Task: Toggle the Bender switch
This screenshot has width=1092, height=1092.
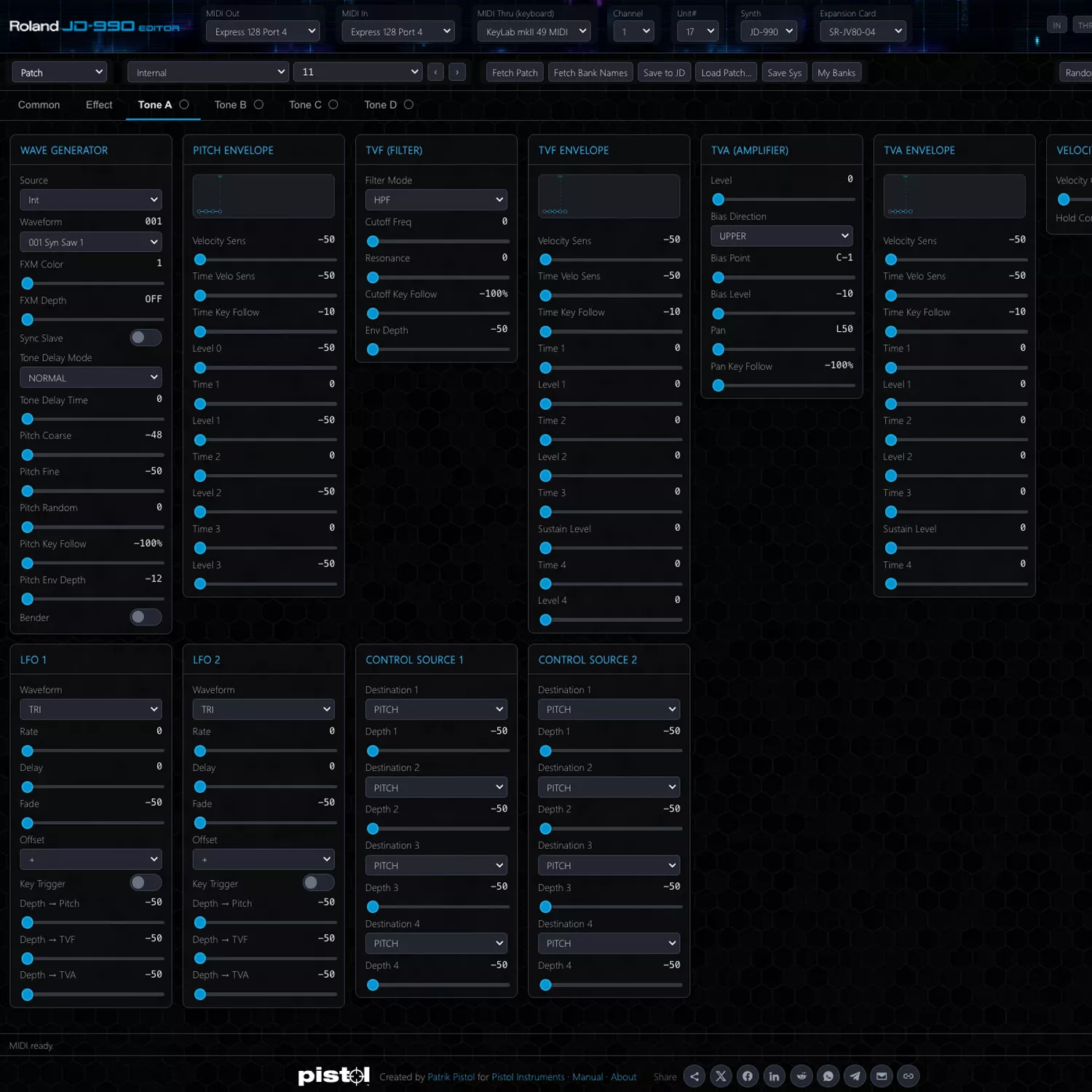Action: [146, 617]
